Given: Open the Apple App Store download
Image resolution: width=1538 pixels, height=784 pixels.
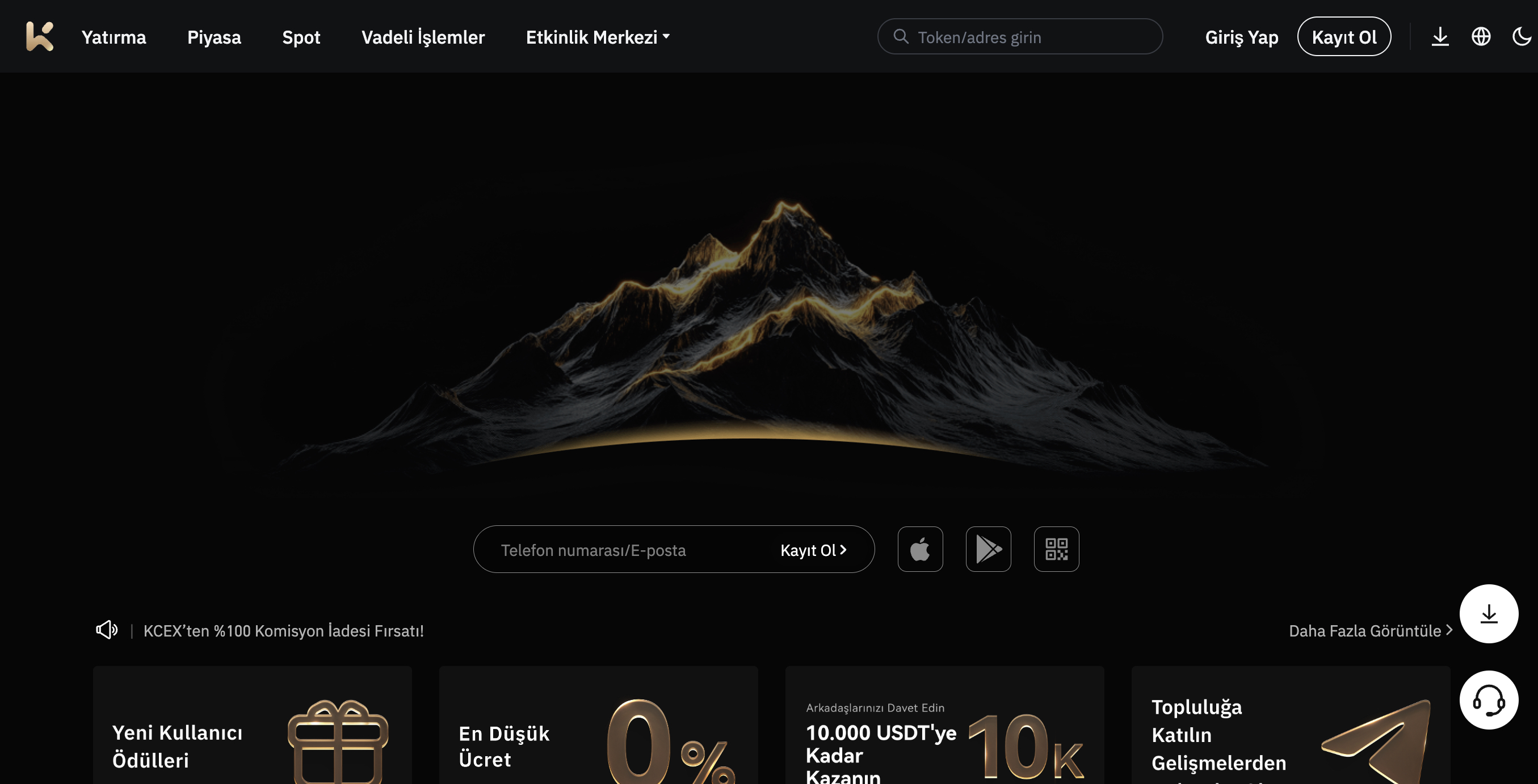Looking at the screenshot, I should pyautogui.click(x=920, y=549).
